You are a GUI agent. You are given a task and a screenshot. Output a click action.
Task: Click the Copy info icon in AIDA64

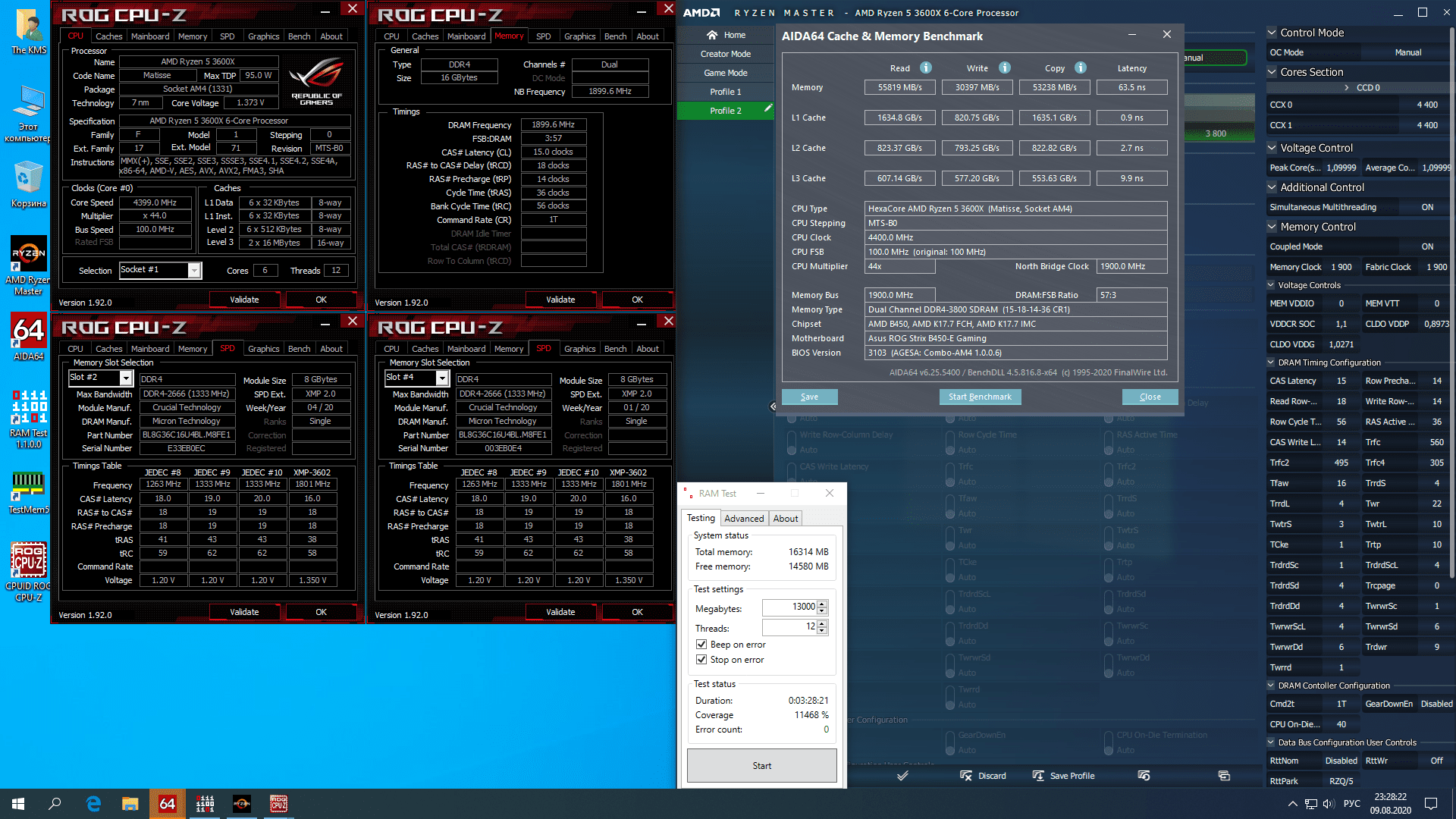(x=1081, y=67)
